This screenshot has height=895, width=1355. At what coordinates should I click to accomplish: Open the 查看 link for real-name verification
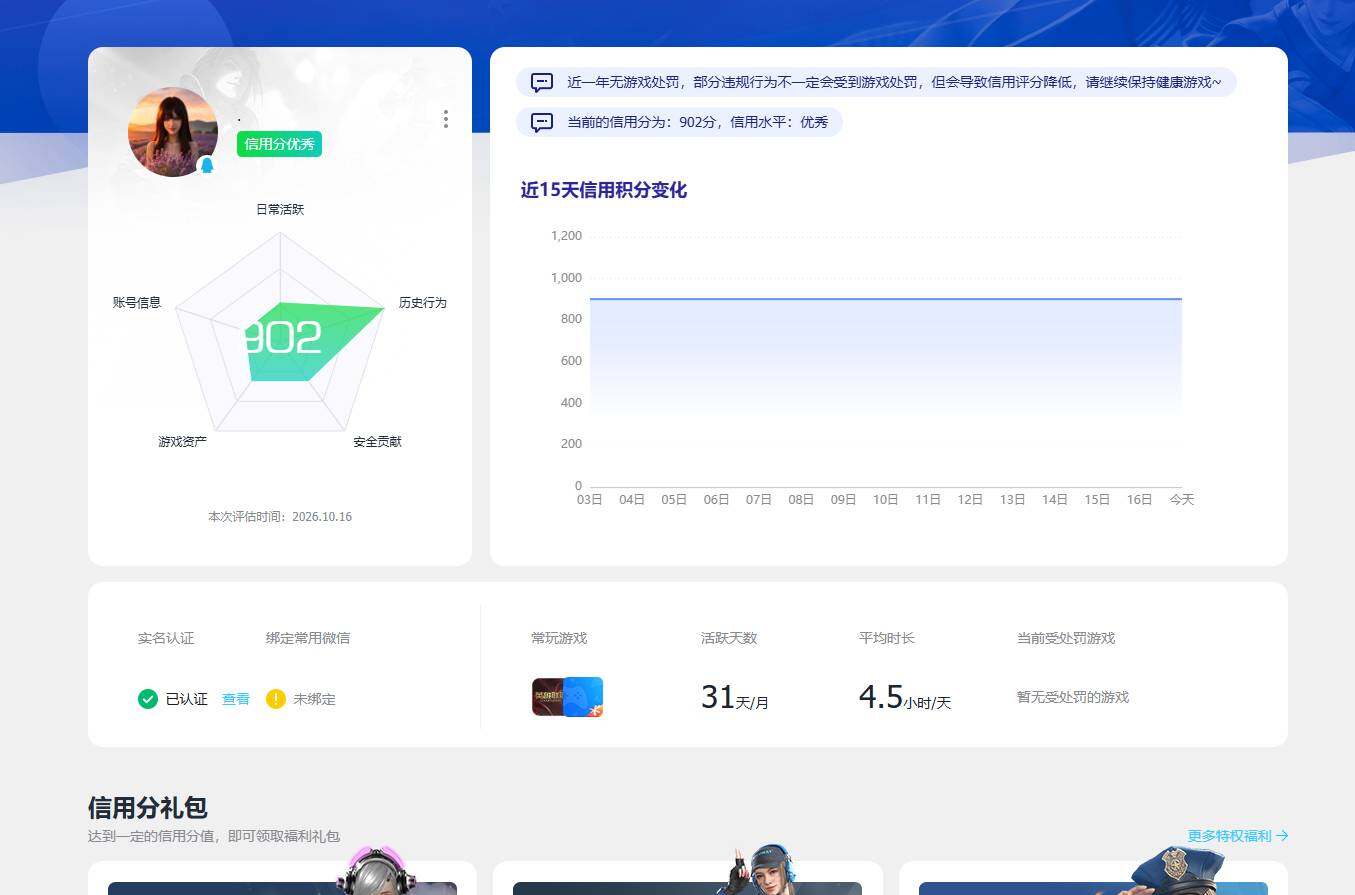click(236, 699)
